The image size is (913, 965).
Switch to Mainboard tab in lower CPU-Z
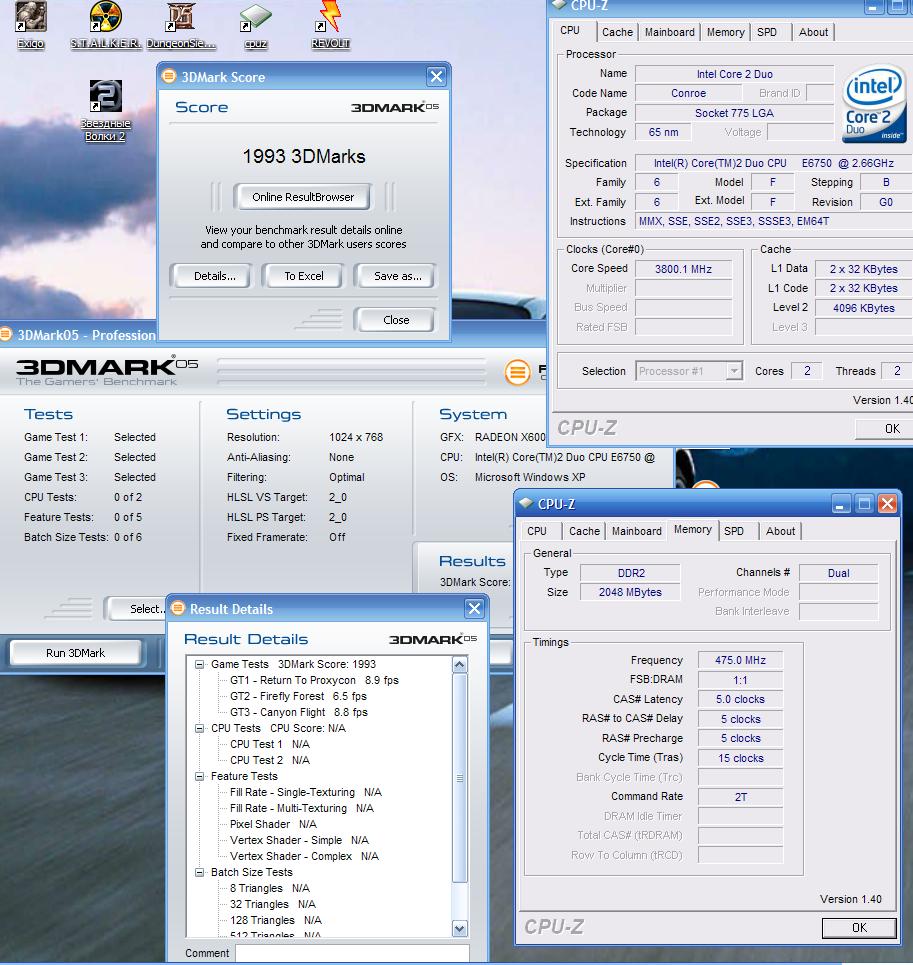pyautogui.click(x=637, y=531)
